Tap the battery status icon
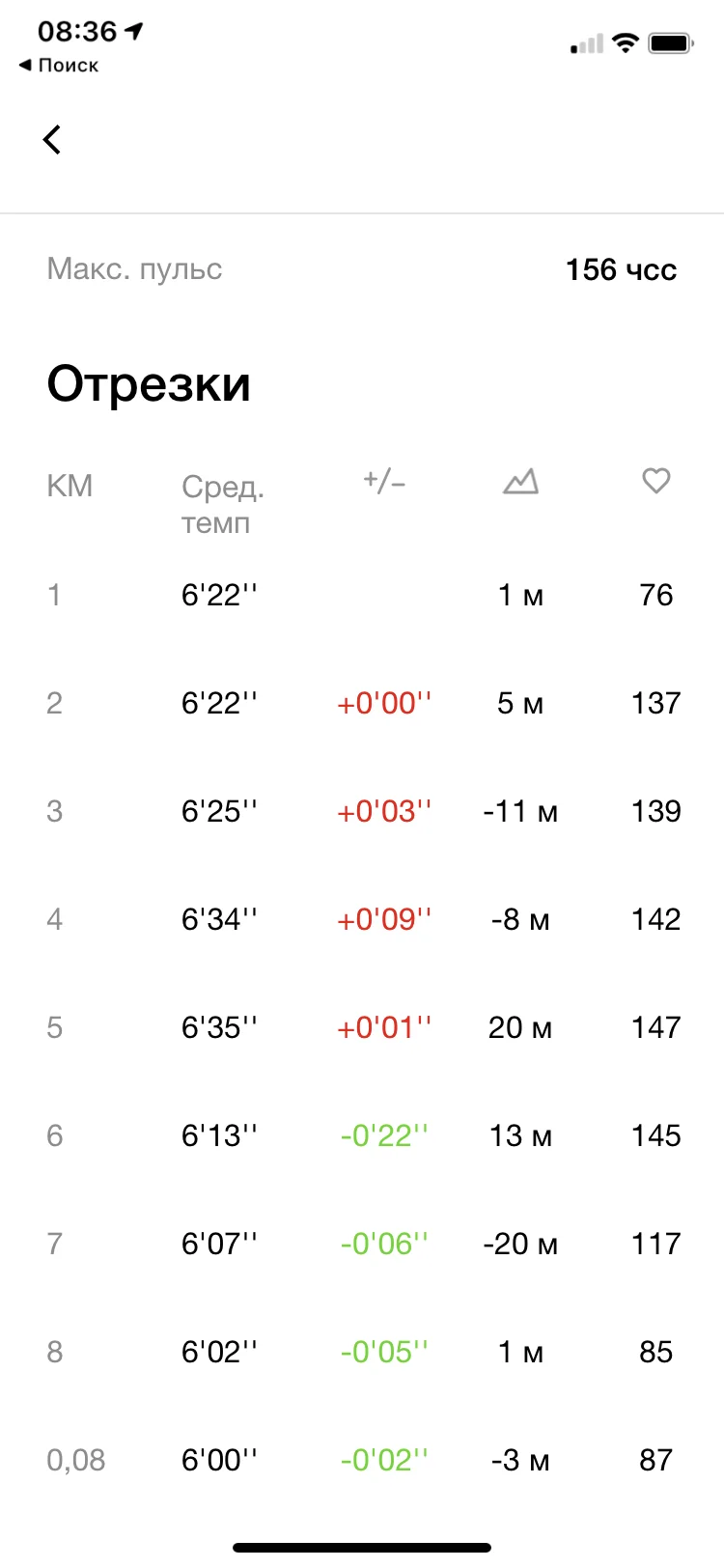Screen dimensions: 724x1568 click(671, 43)
